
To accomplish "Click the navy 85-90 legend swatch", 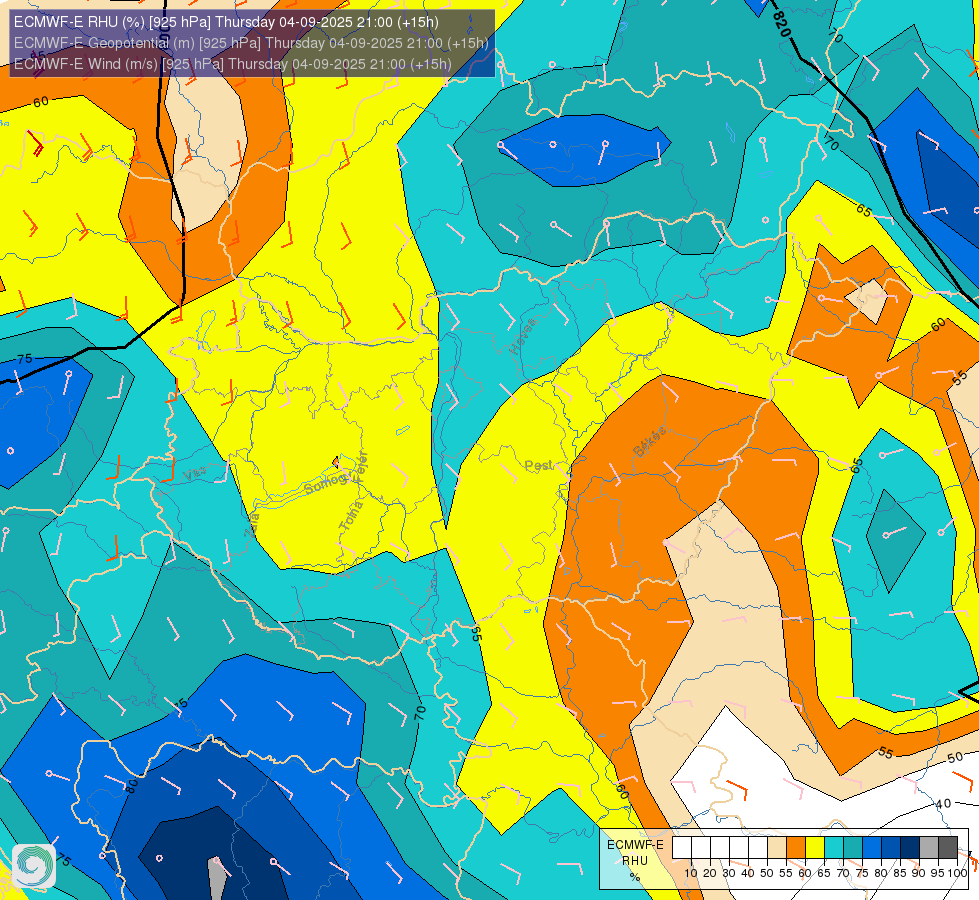I will 910,847.
